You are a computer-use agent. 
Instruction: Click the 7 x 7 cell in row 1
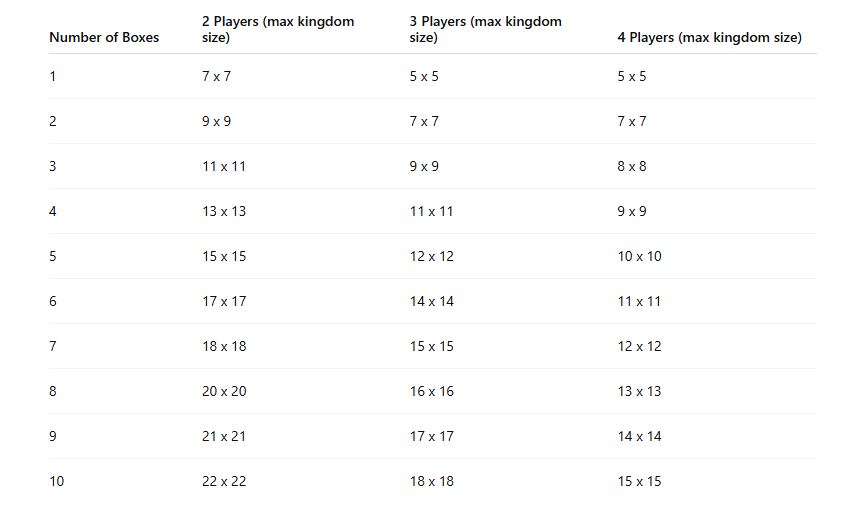coord(217,76)
